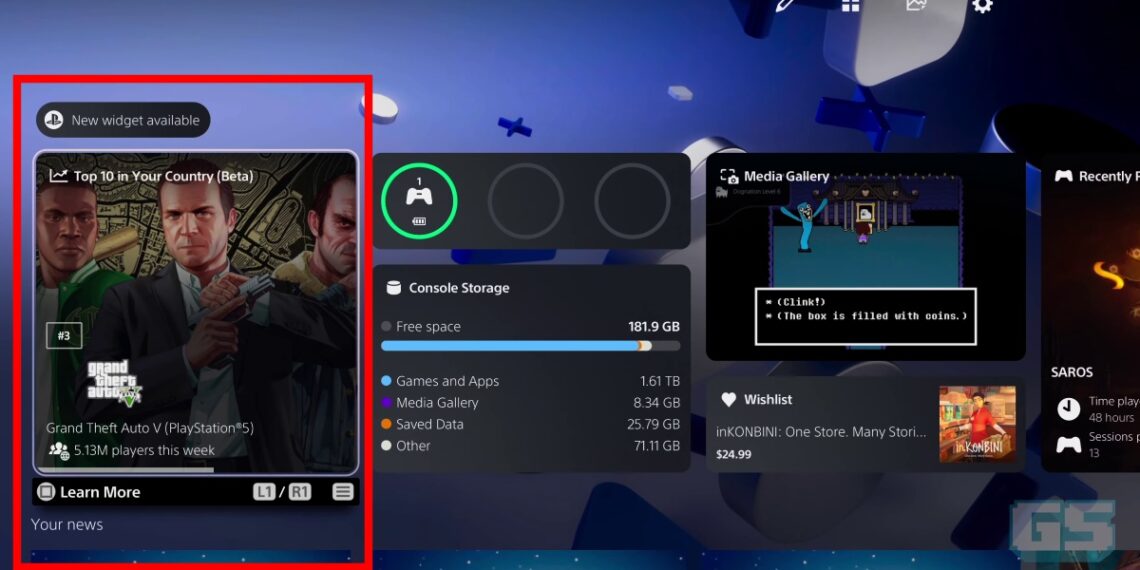Viewport: 1140px width, 570px height.
Task: Open the Media Gallery widget title
Action: click(x=787, y=176)
